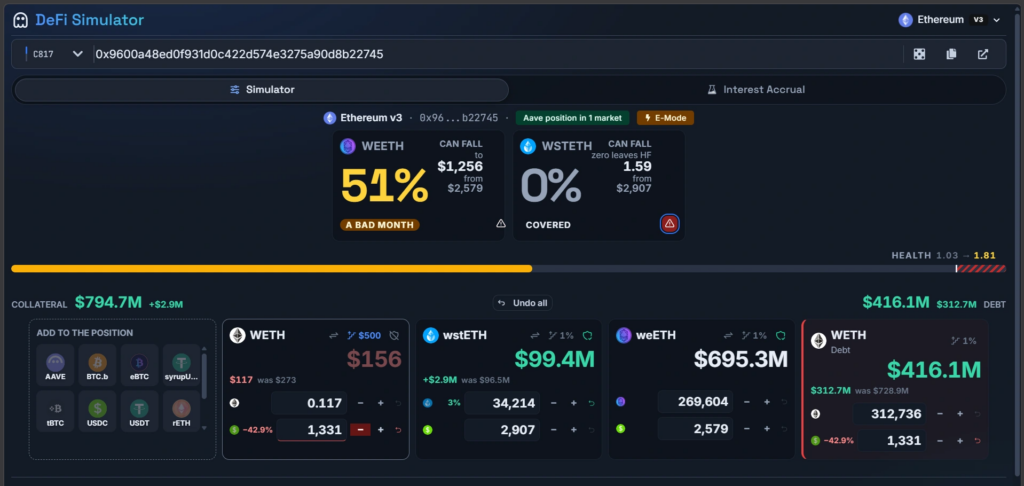Open the Ethereum v3 network dropdown

pos(950,20)
